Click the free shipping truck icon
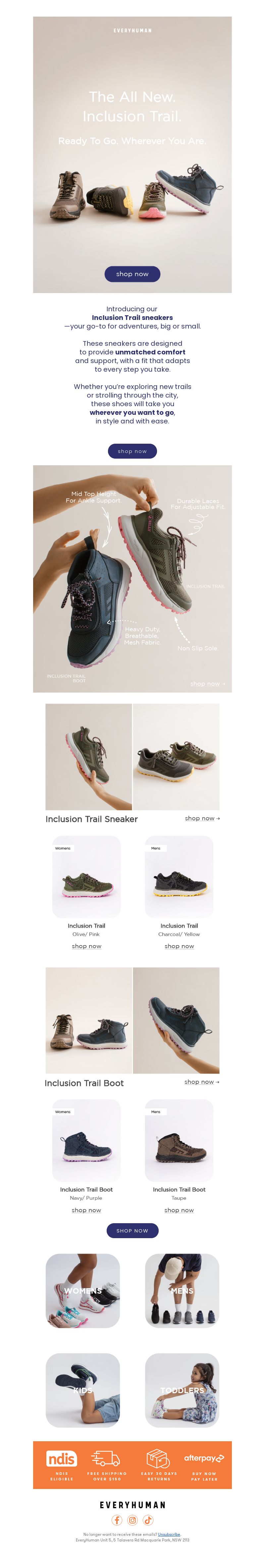 pyautogui.click(x=106, y=1458)
